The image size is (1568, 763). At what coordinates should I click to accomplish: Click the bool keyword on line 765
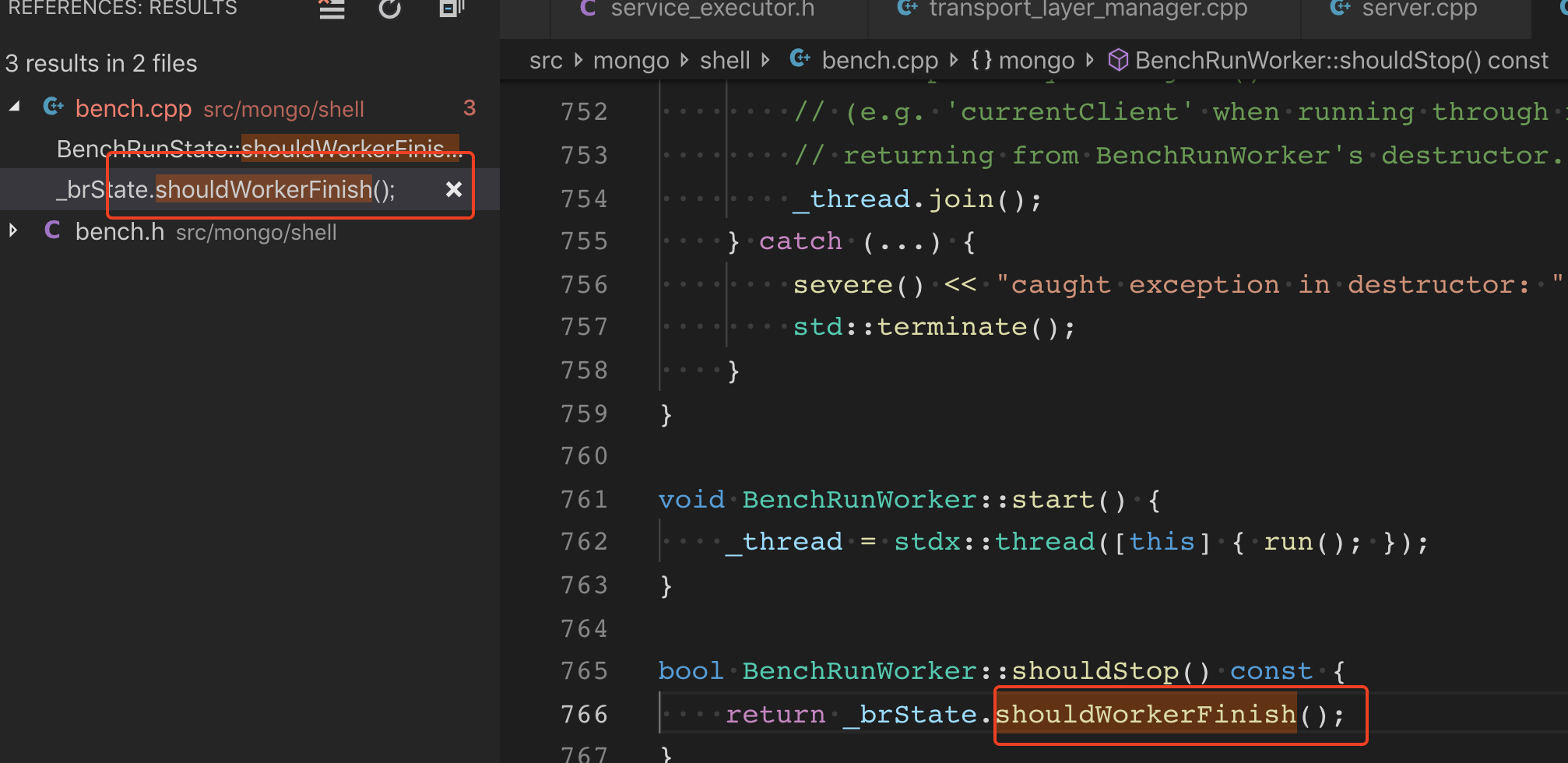pos(691,670)
